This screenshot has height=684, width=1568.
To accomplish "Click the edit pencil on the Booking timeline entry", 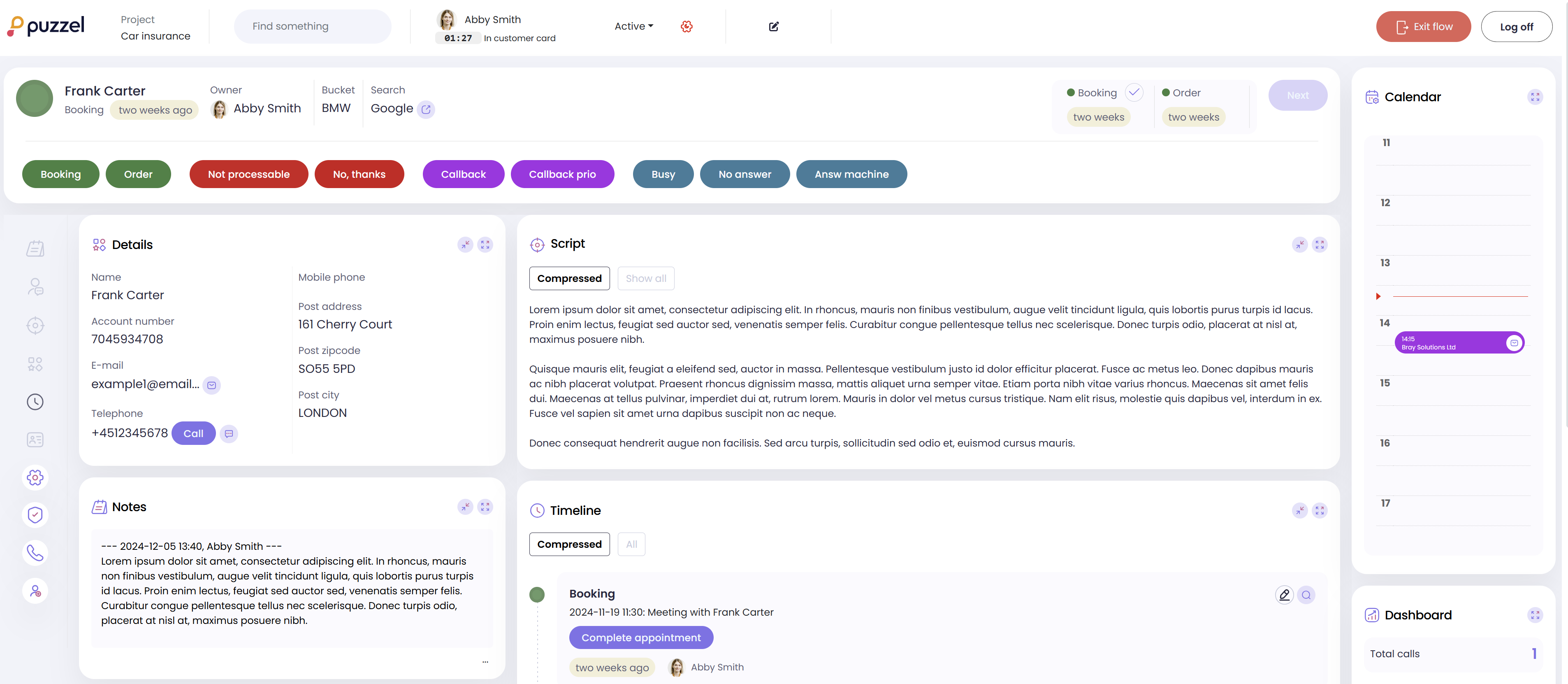I will point(1284,594).
